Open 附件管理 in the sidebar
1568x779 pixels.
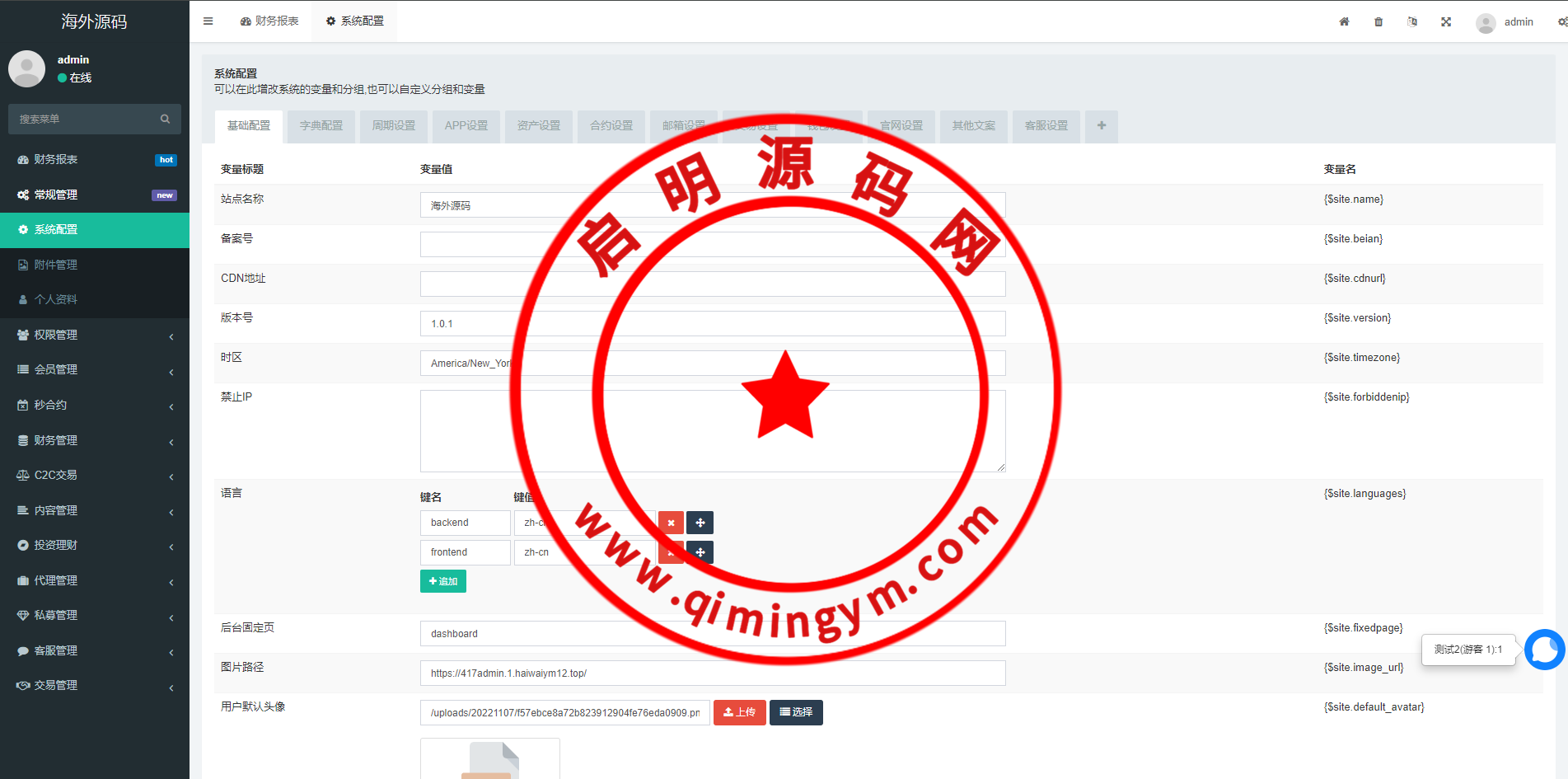(x=56, y=265)
